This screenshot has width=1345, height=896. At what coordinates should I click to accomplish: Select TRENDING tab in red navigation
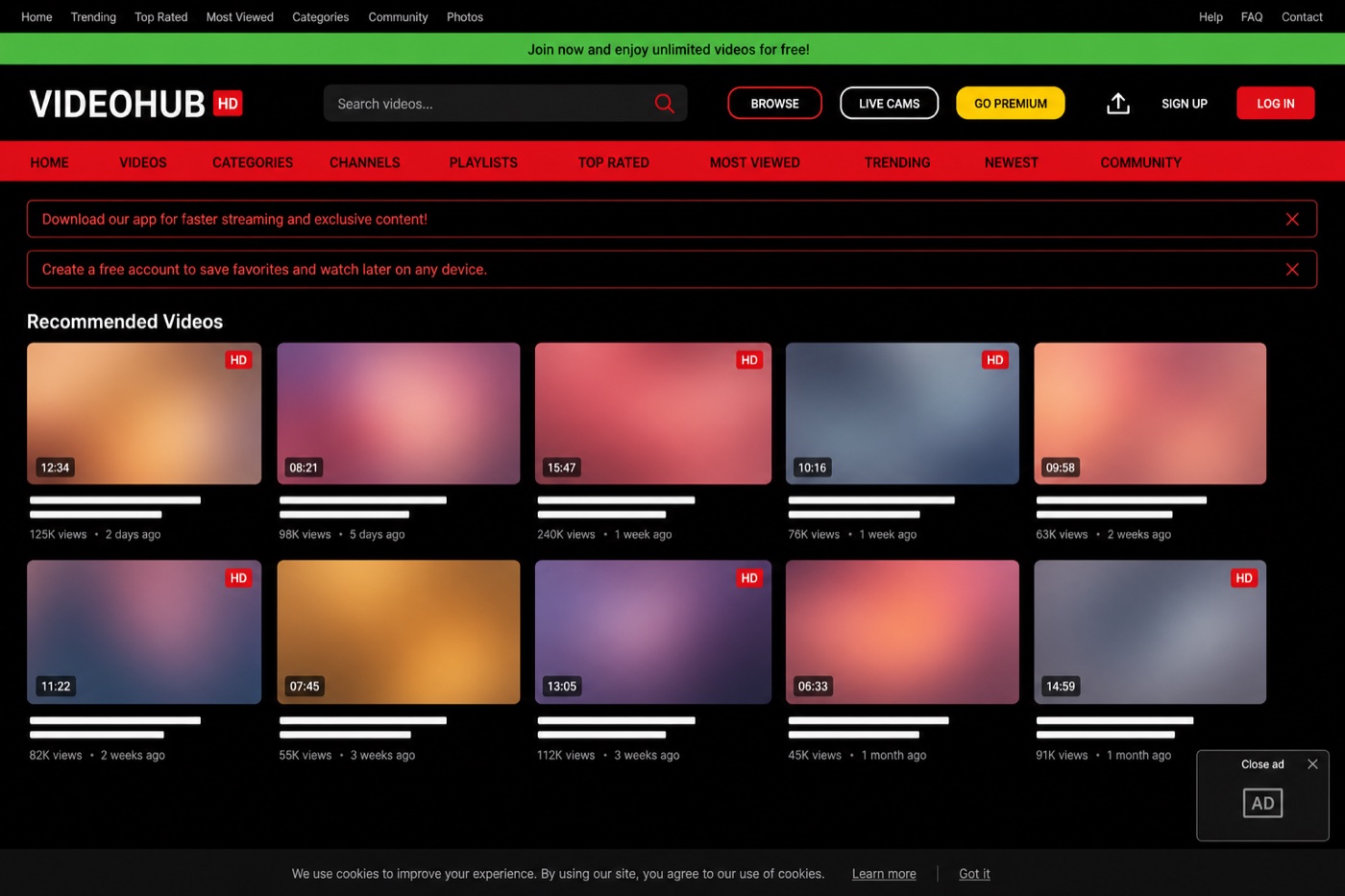pos(897,163)
